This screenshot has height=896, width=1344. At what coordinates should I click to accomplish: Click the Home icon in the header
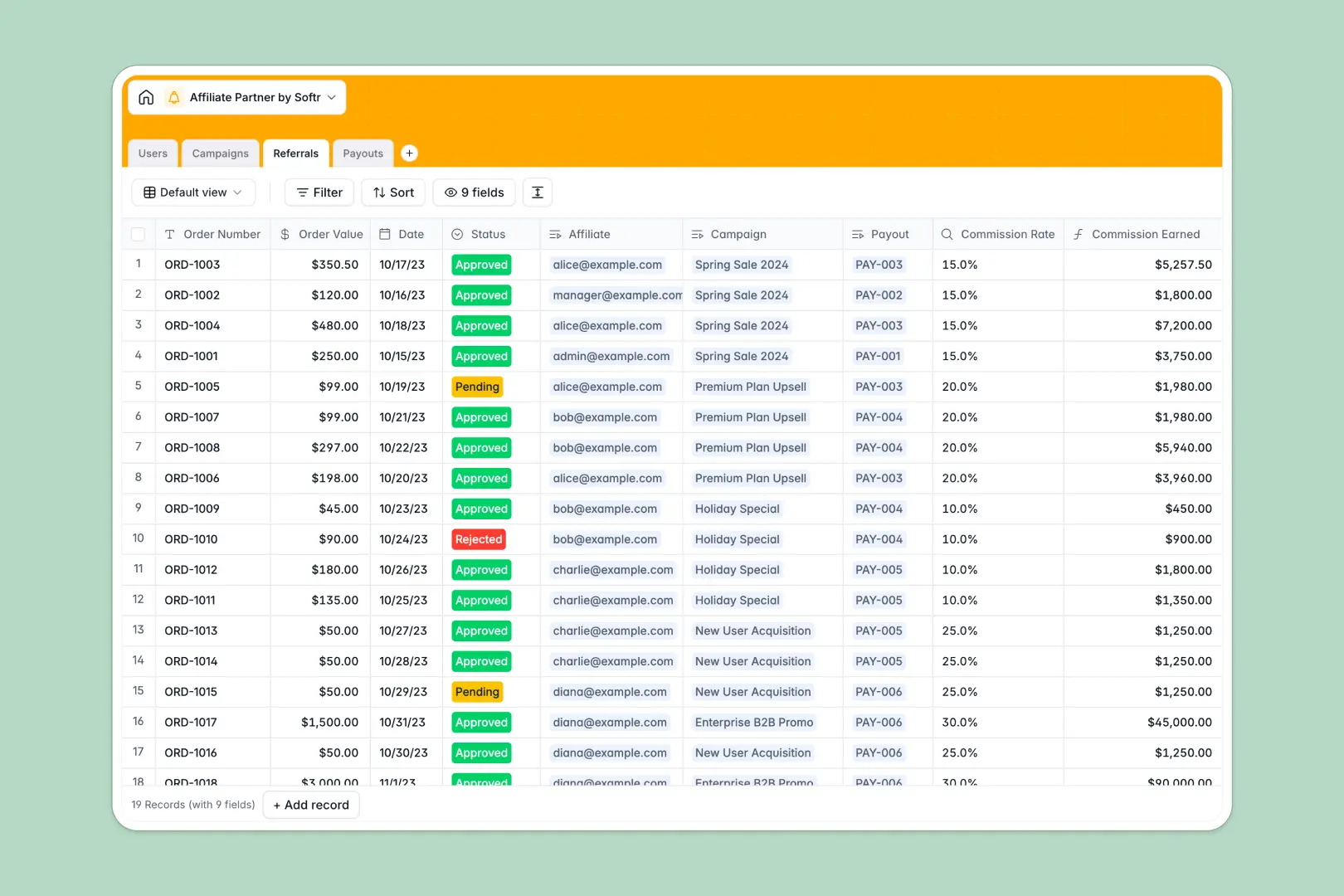click(x=146, y=97)
